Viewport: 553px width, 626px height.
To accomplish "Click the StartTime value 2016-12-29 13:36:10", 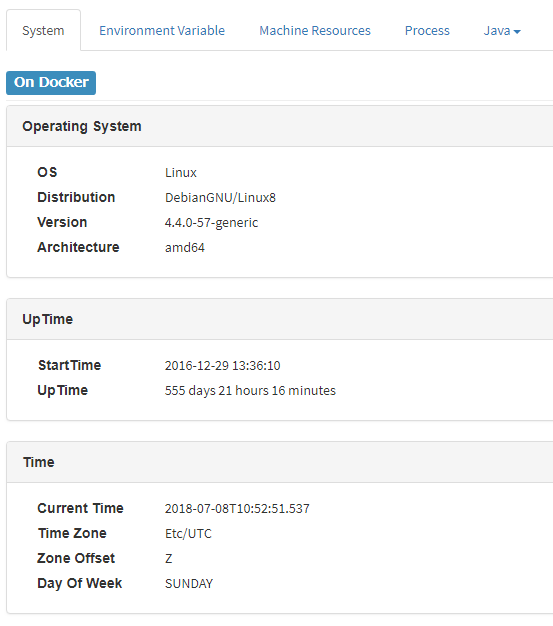I will coord(222,366).
